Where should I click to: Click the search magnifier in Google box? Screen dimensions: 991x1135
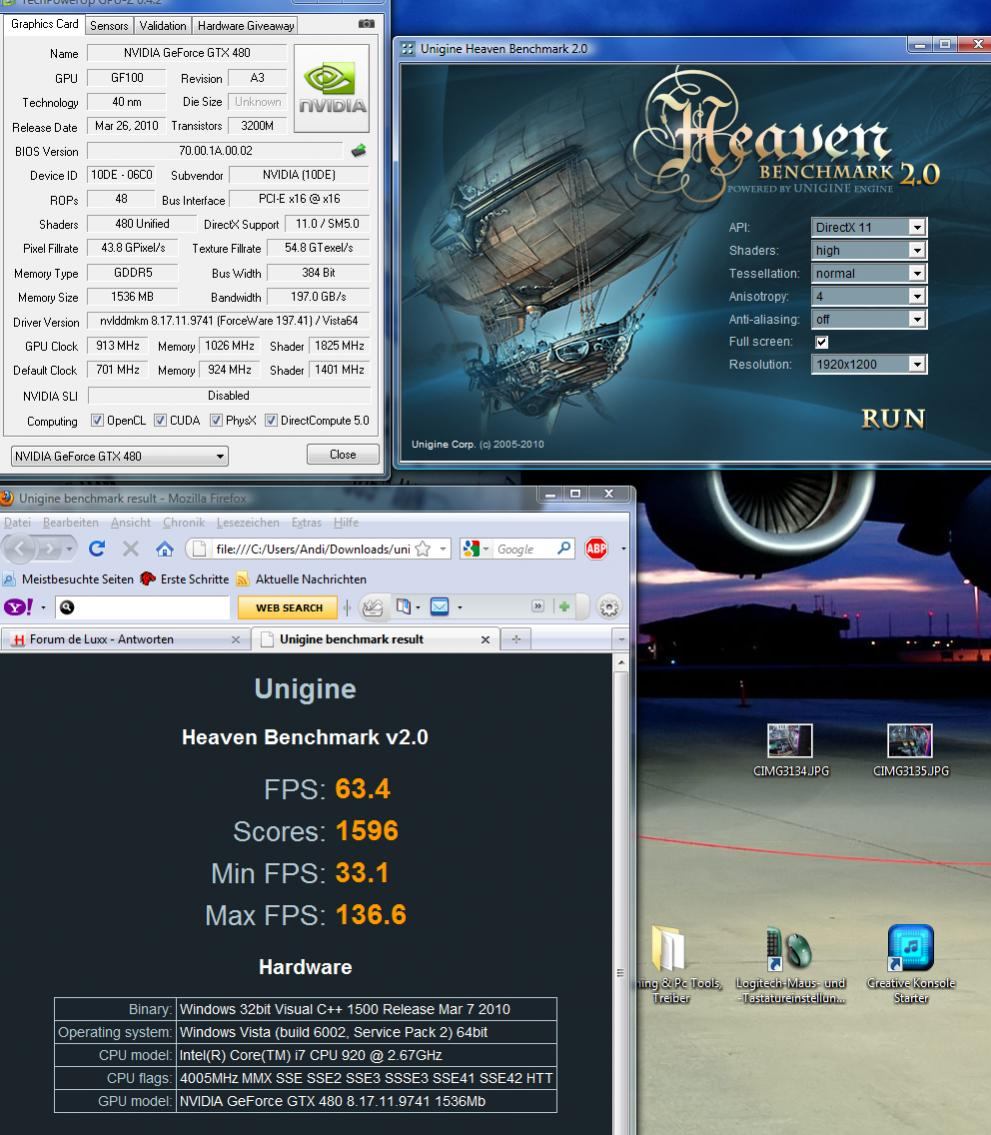[564, 549]
